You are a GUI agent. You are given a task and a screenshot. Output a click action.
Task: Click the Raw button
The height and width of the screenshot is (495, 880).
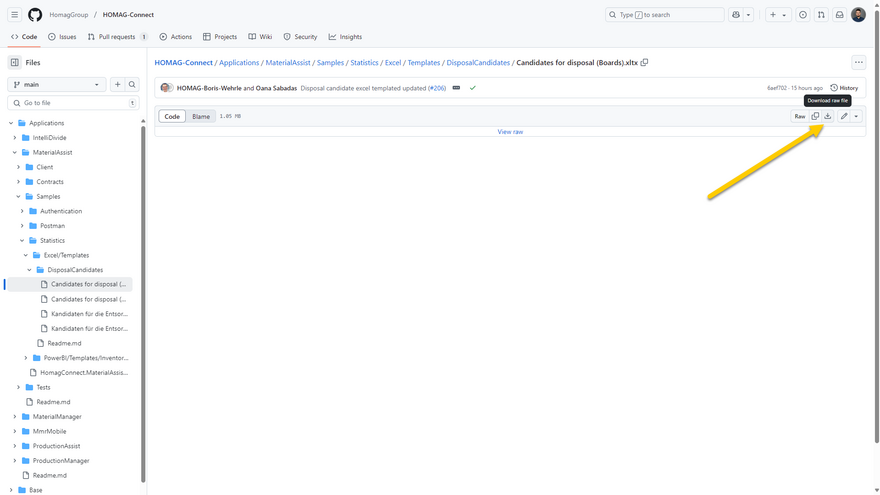tap(800, 116)
